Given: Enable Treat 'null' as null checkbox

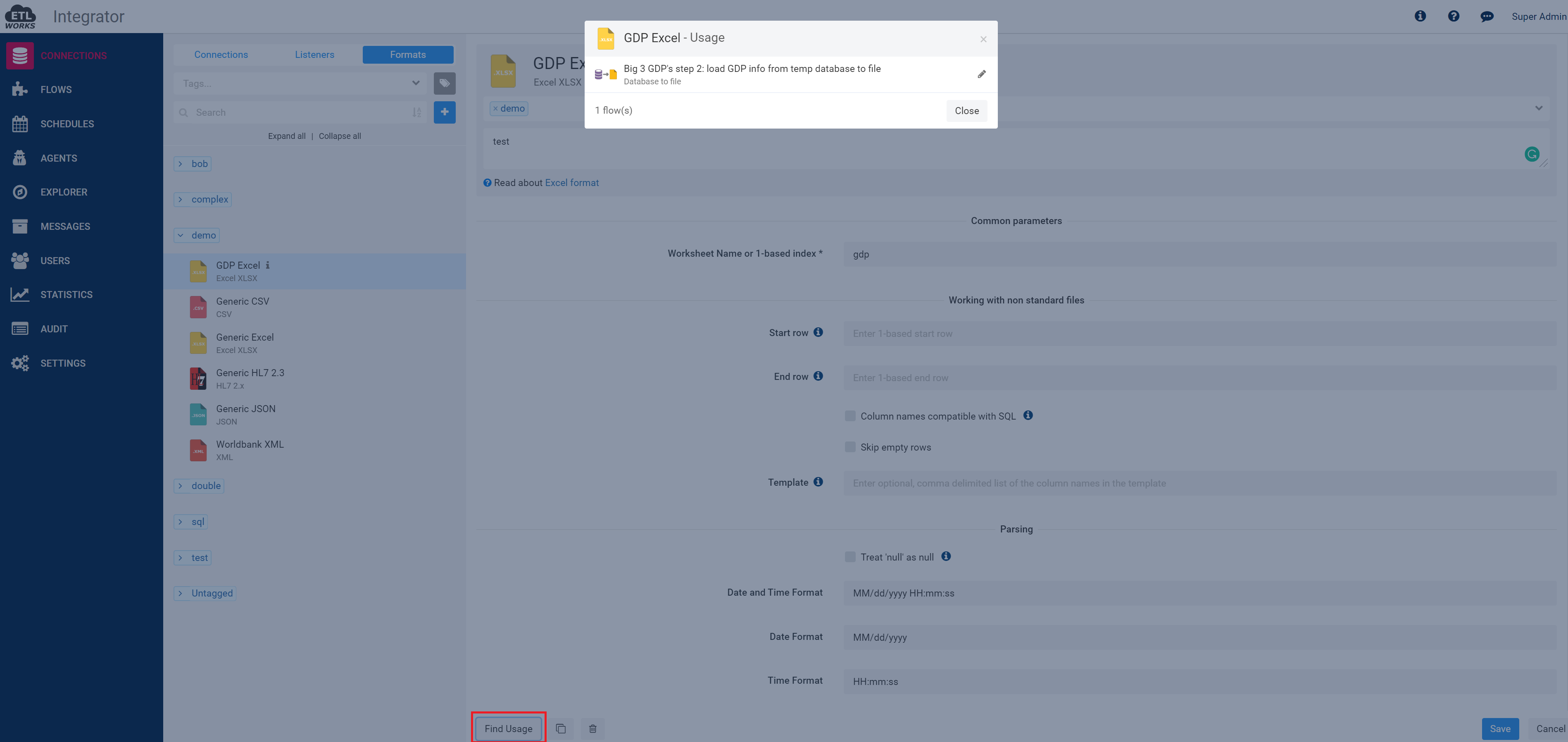Looking at the screenshot, I should (x=850, y=557).
